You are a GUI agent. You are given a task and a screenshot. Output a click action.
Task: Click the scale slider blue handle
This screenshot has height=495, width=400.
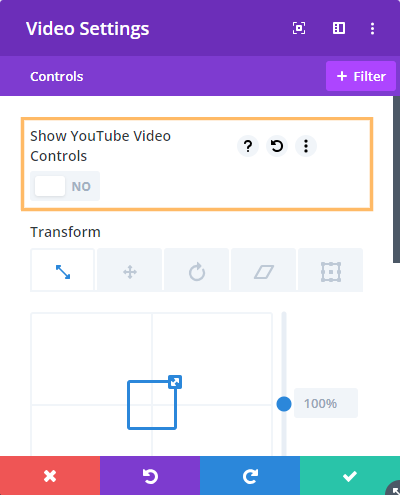coord(284,404)
